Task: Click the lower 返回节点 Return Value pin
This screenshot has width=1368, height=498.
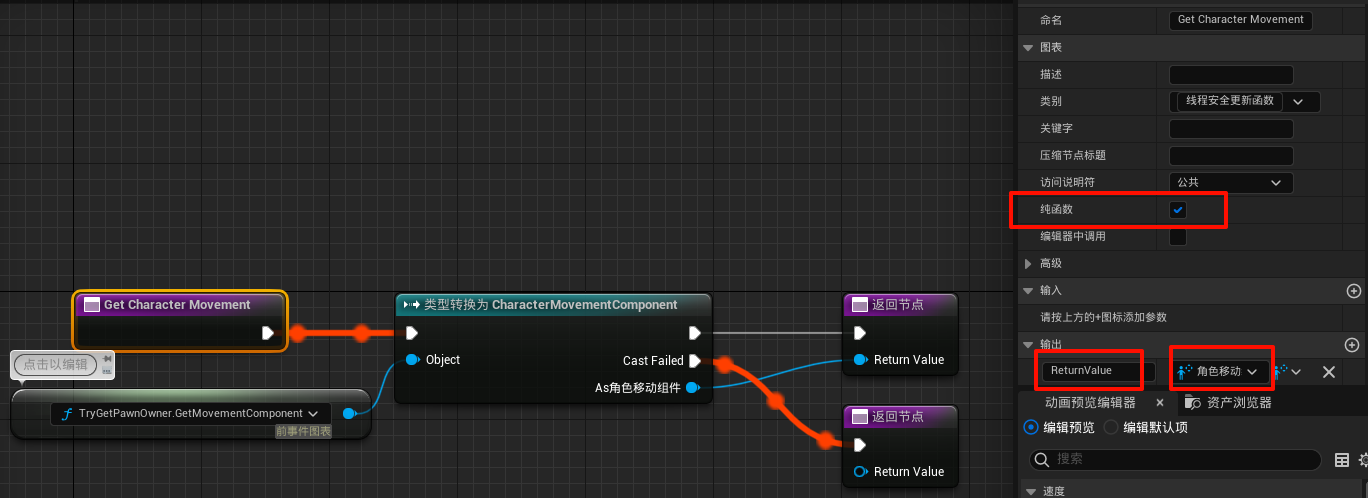Action: point(859,472)
